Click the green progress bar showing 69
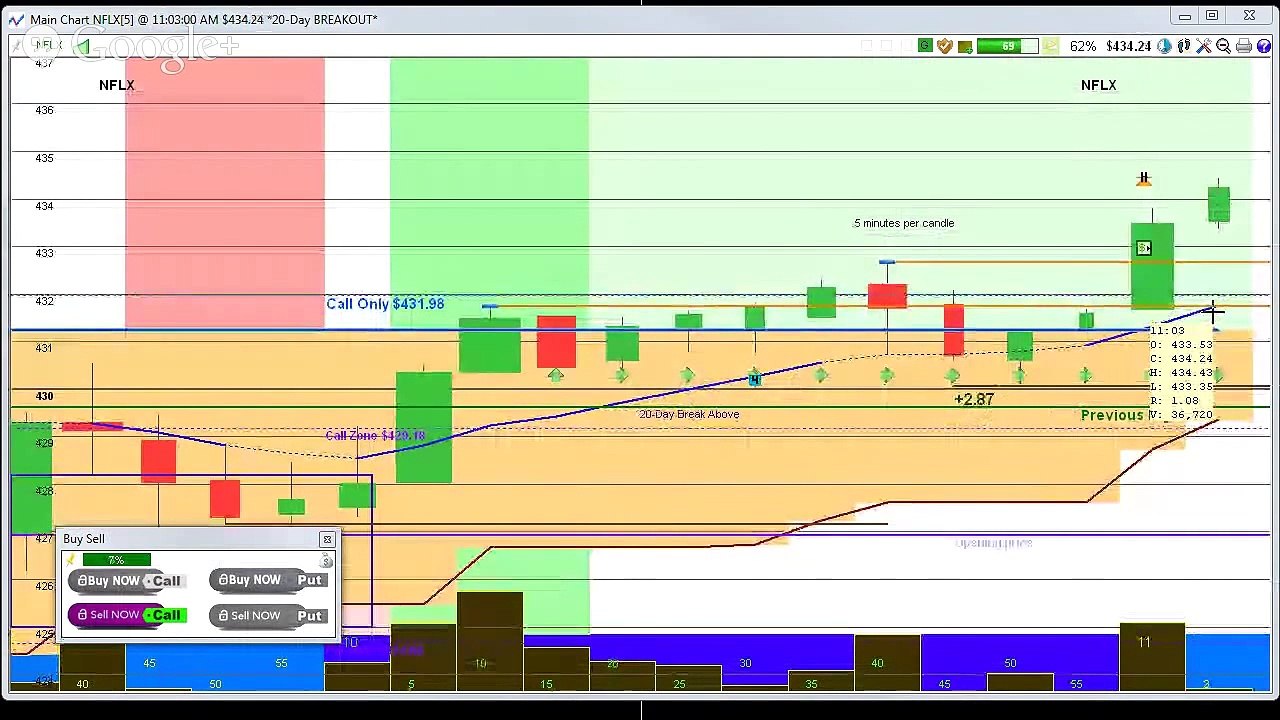Screen dimensions: 1280x720 (1008, 46)
